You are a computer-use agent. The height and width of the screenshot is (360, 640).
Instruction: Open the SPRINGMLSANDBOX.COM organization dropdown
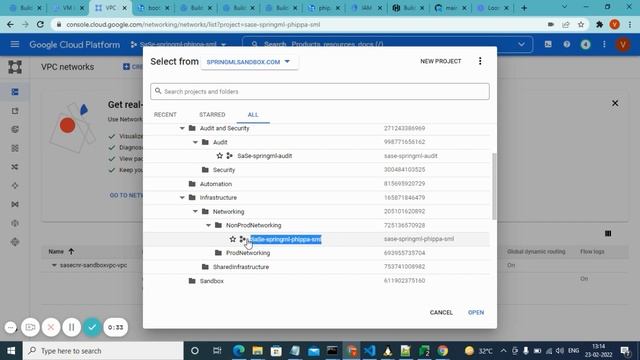249,62
